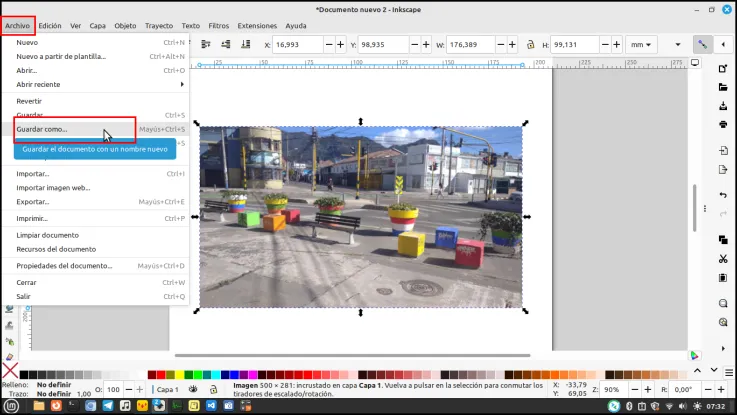Open the mm units dropdown

pos(641,45)
